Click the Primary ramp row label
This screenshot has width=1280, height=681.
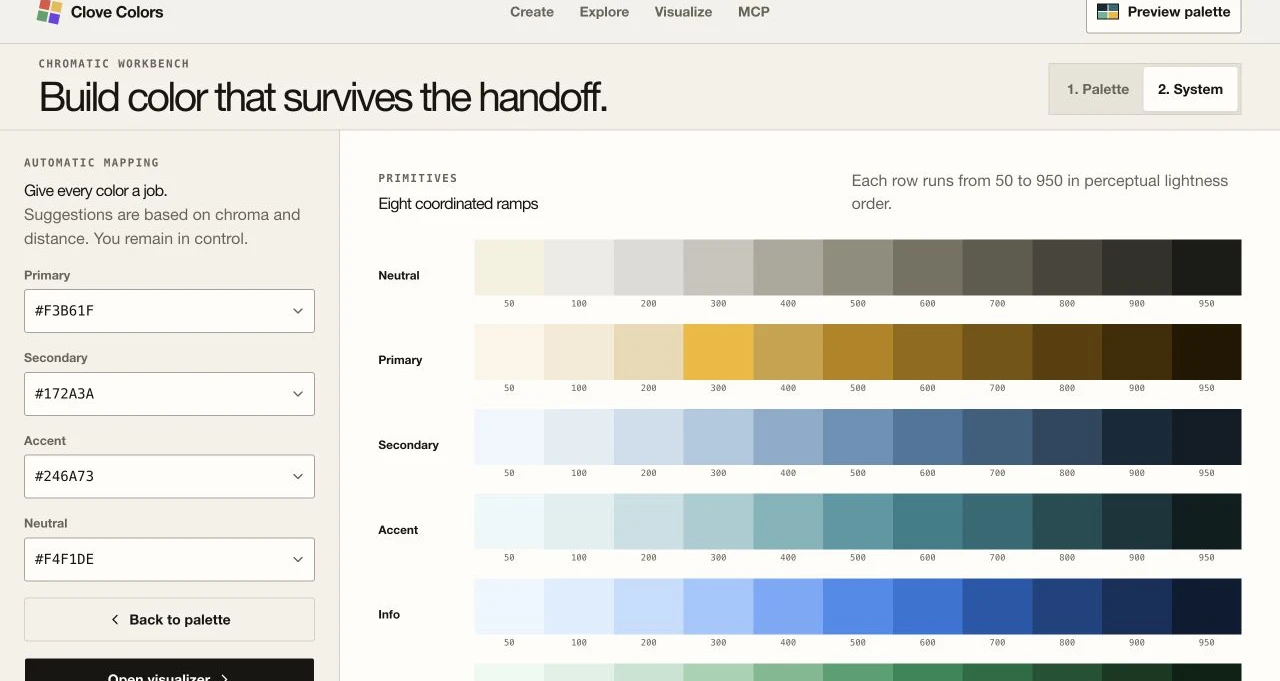tap(400, 360)
